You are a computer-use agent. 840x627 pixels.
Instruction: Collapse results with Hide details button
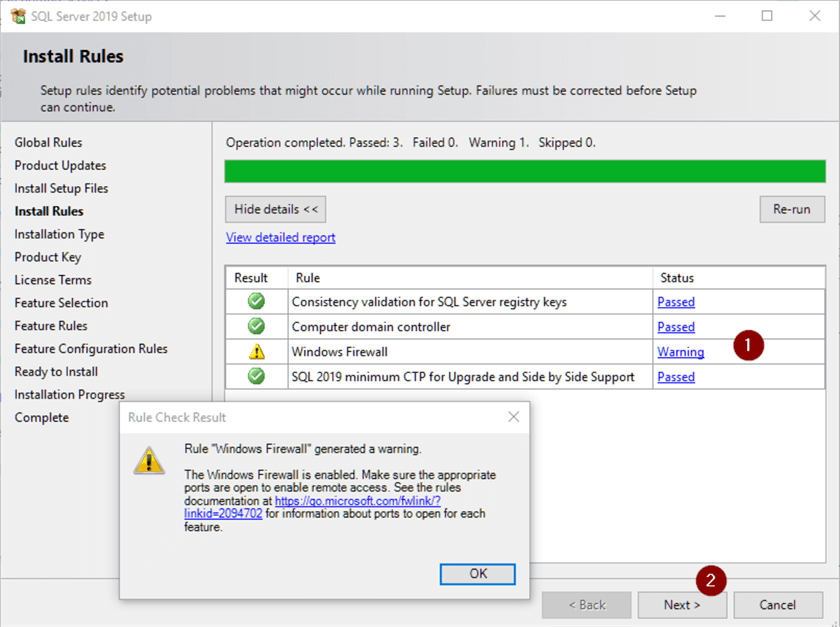(275, 209)
